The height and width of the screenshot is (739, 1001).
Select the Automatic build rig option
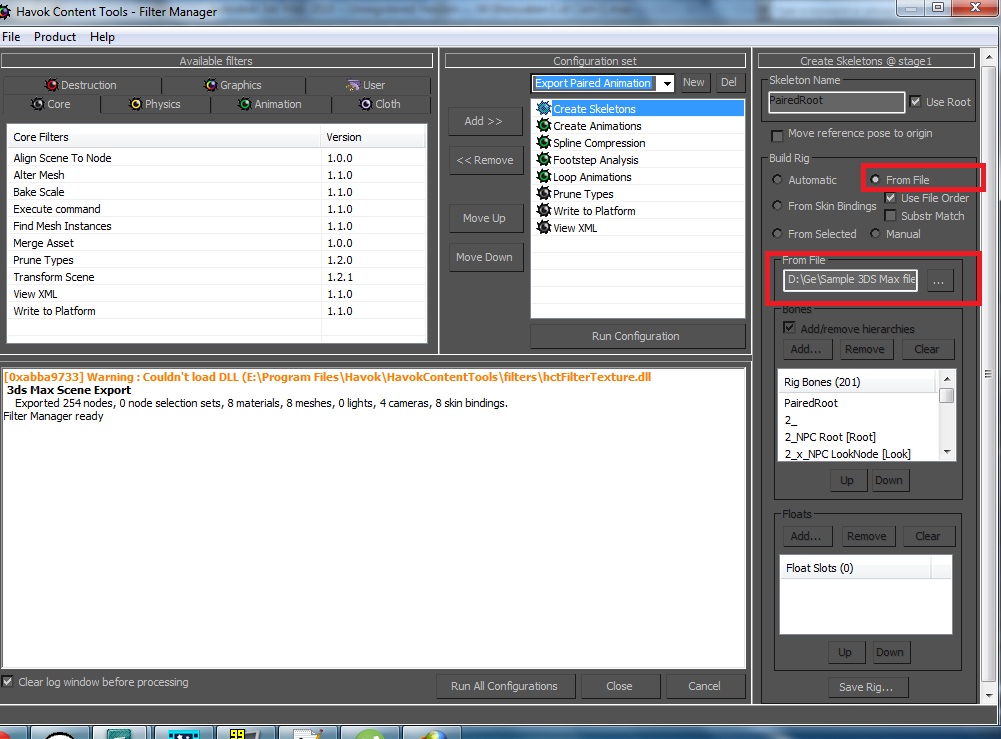pos(777,180)
